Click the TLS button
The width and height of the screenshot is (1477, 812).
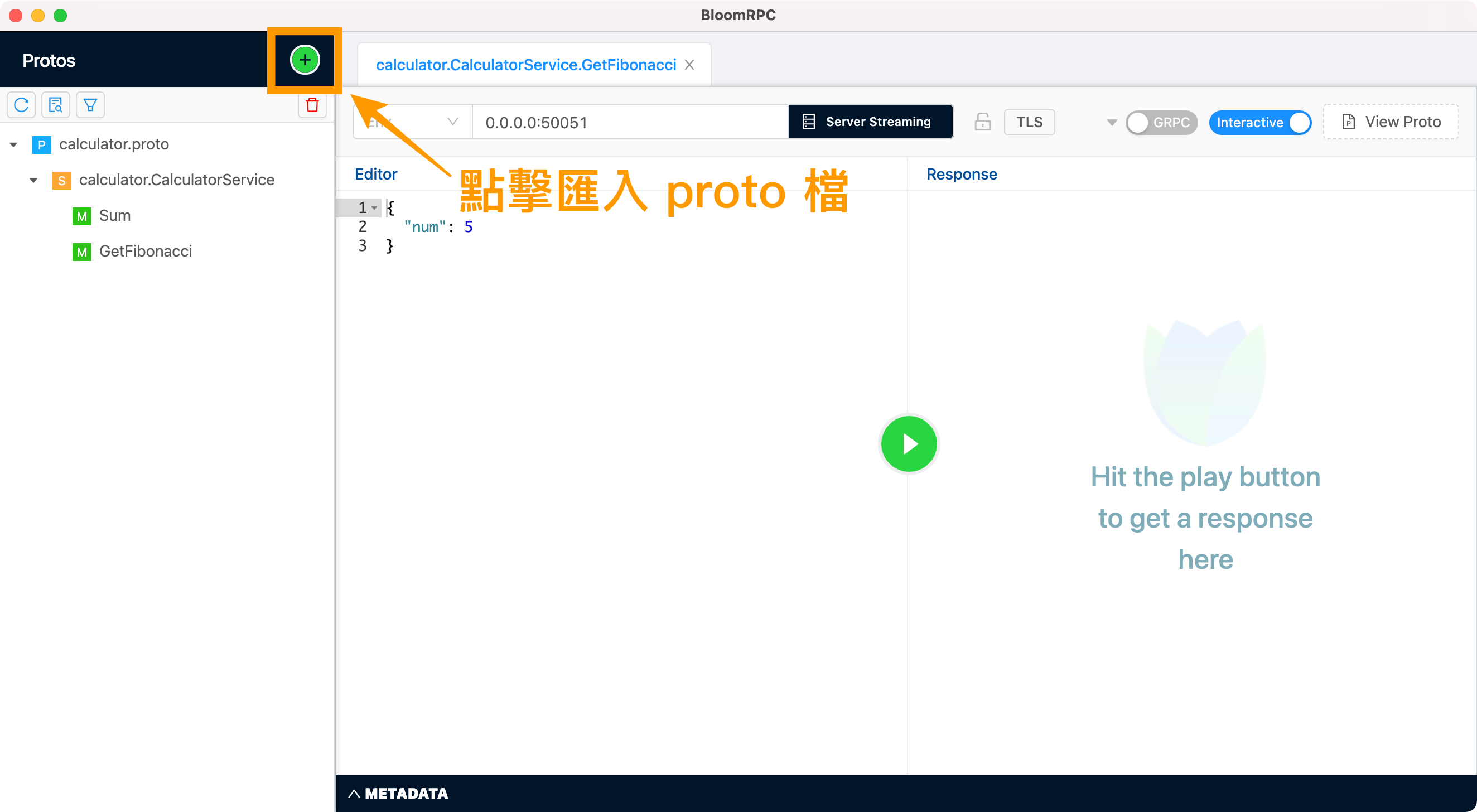pyautogui.click(x=1029, y=122)
